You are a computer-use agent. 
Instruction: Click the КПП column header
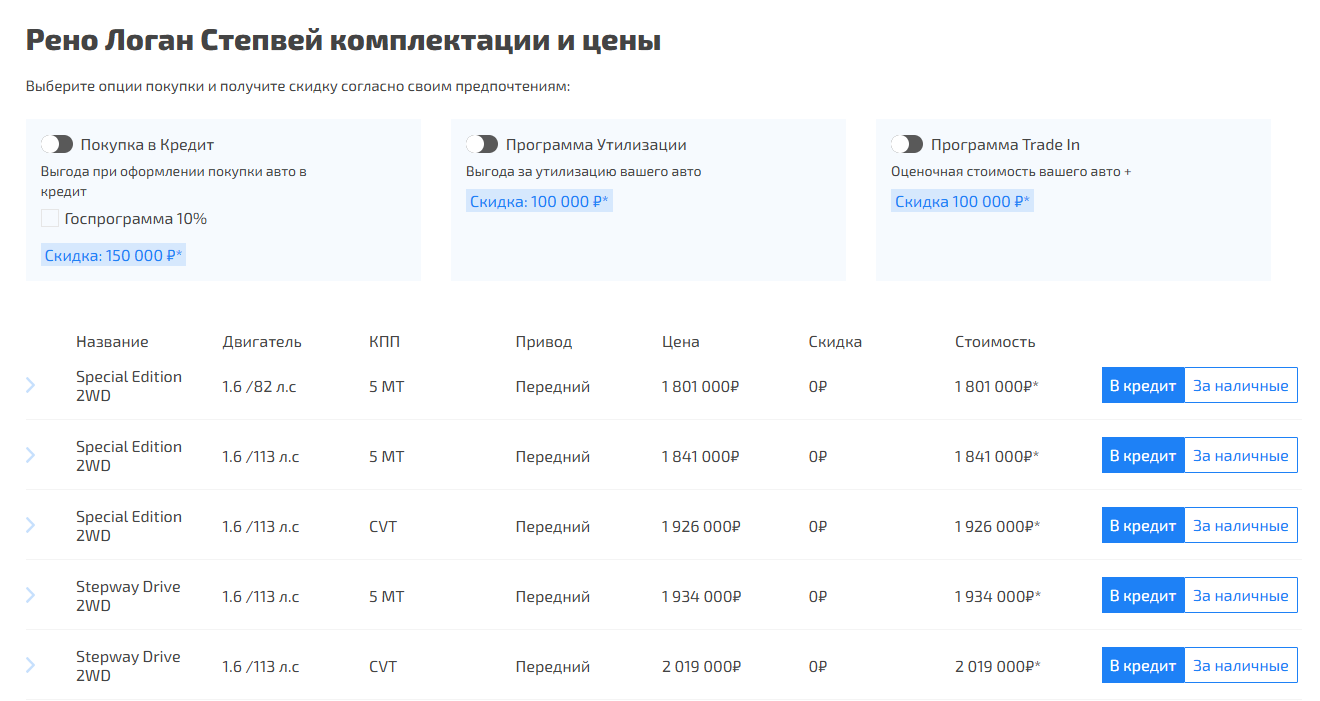tap(385, 342)
